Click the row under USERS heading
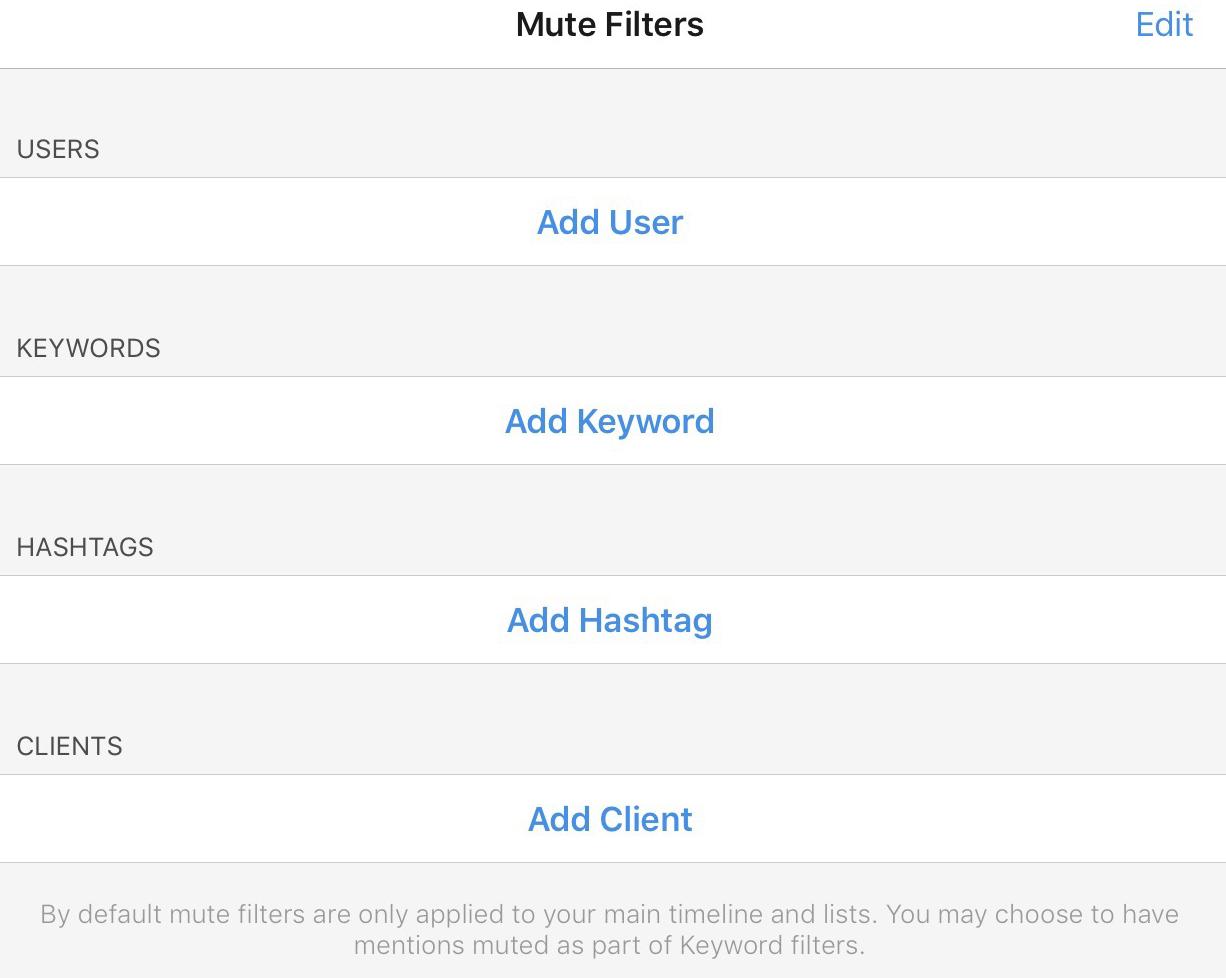1226x978 pixels. (613, 222)
